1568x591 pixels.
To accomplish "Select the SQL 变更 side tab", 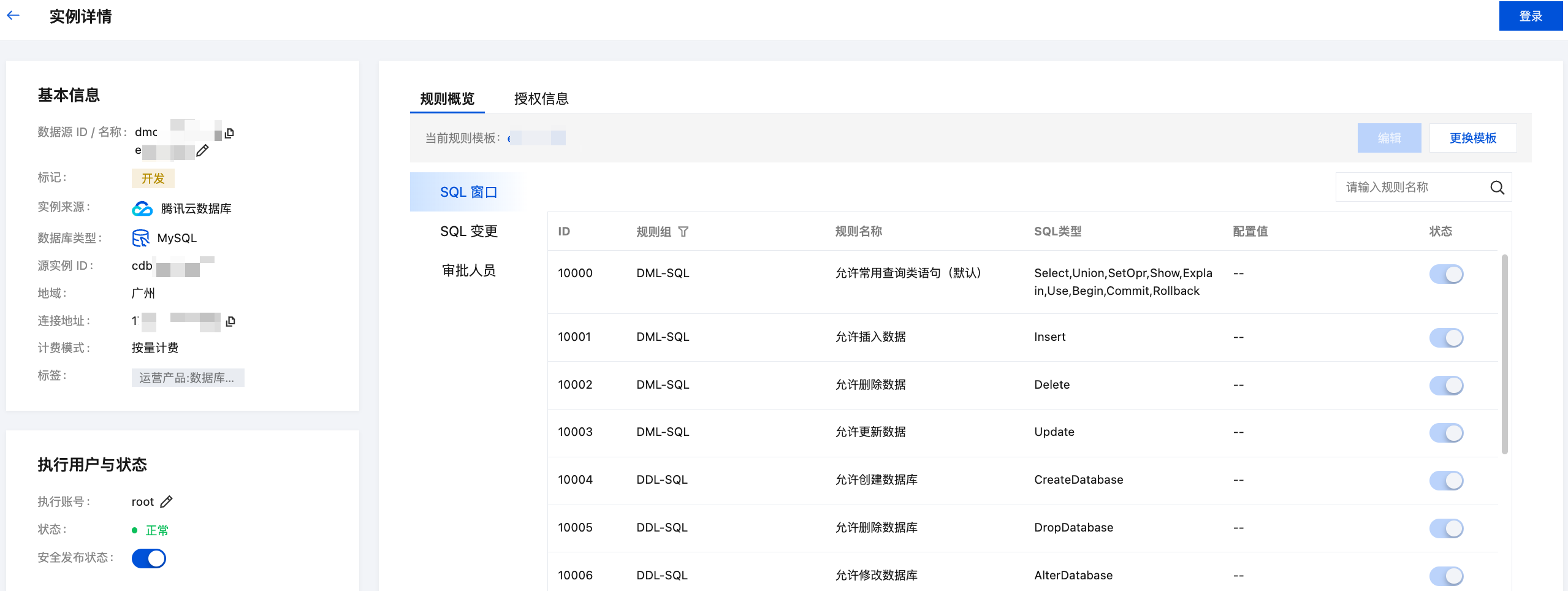I will coord(469,231).
